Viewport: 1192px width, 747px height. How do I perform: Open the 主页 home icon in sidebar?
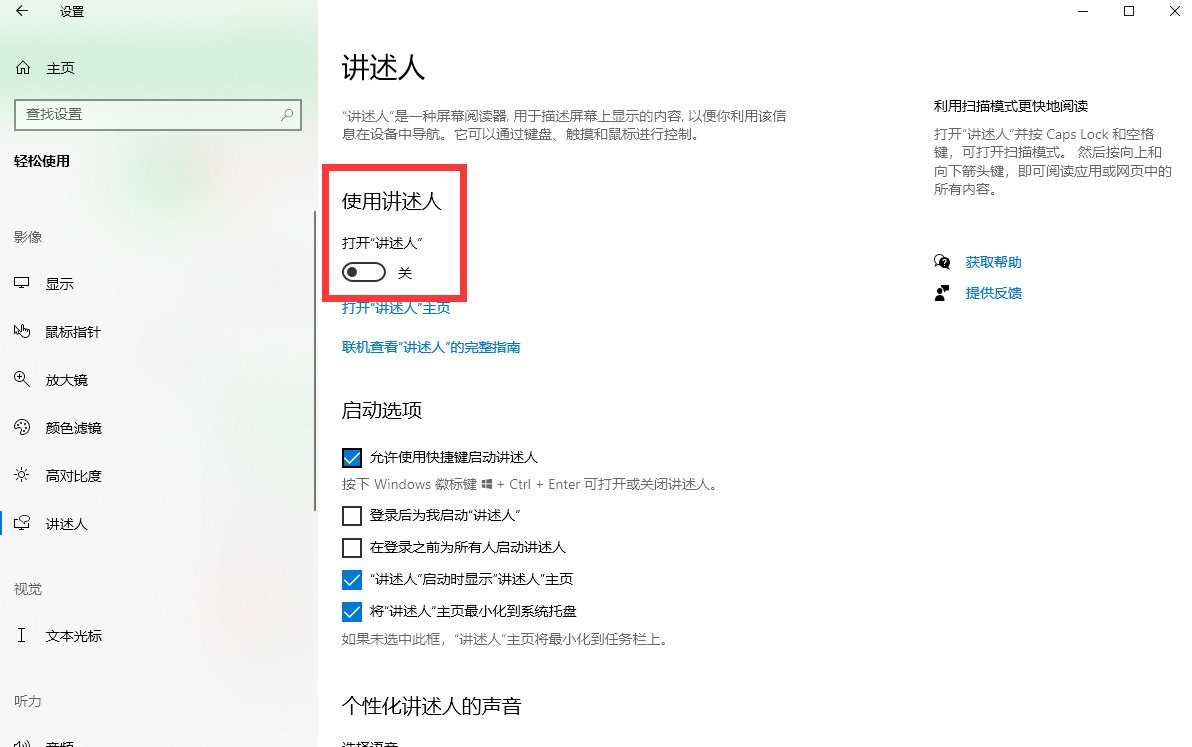[22, 67]
